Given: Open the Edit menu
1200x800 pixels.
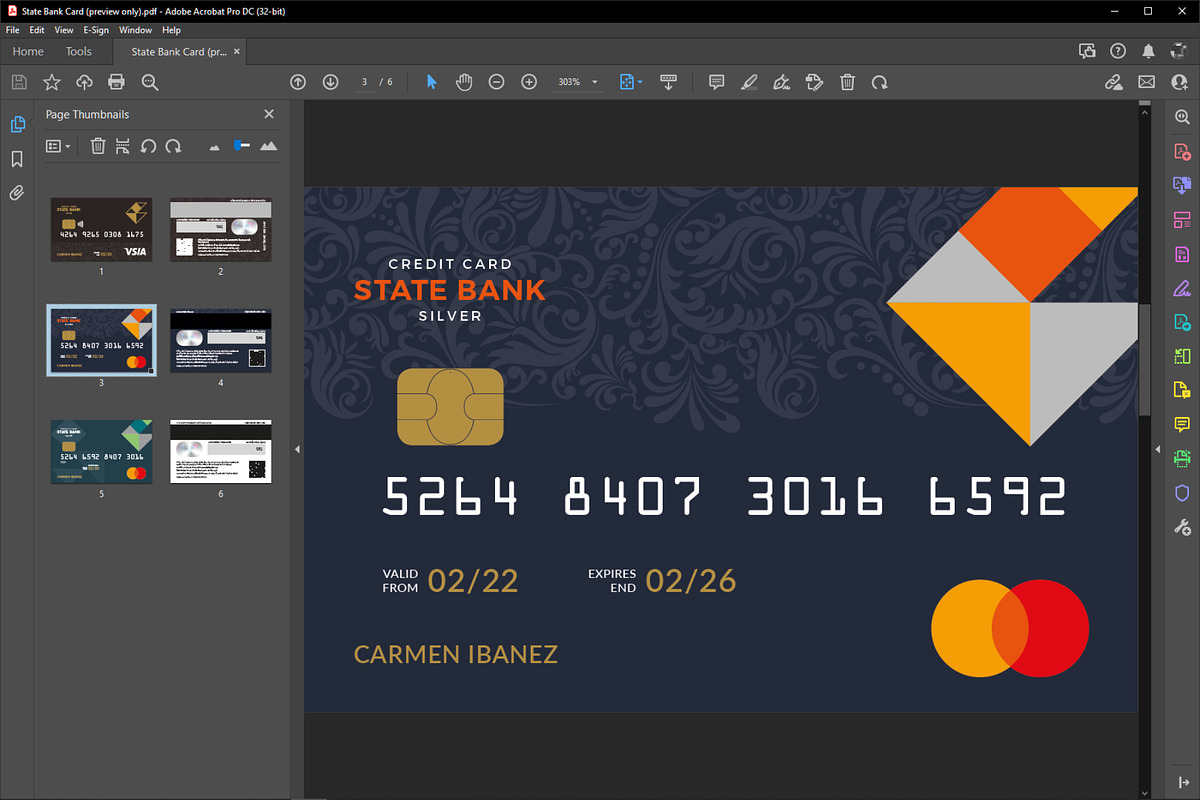Looking at the screenshot, I should (x=37, y=30).
